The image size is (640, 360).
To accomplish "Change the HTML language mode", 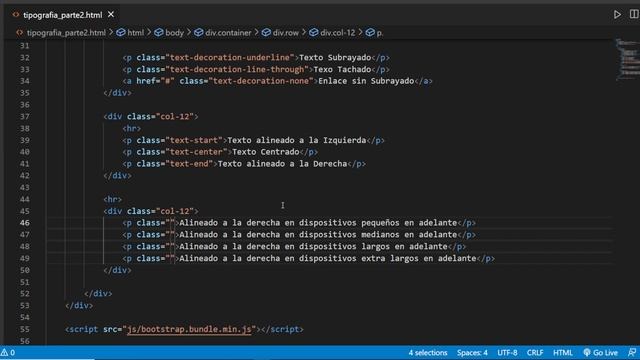I will pyautogui.click(x=562, y=353).
